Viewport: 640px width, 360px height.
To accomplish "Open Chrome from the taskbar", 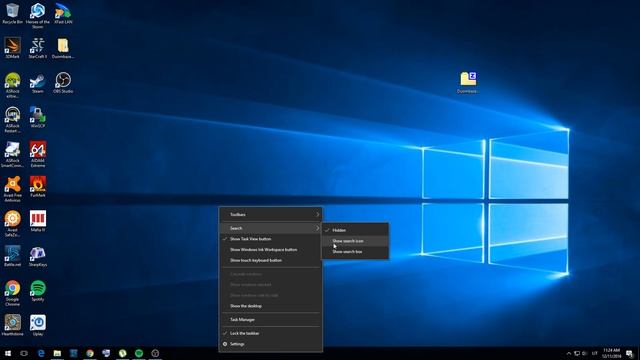I will [x=90, y=353].
